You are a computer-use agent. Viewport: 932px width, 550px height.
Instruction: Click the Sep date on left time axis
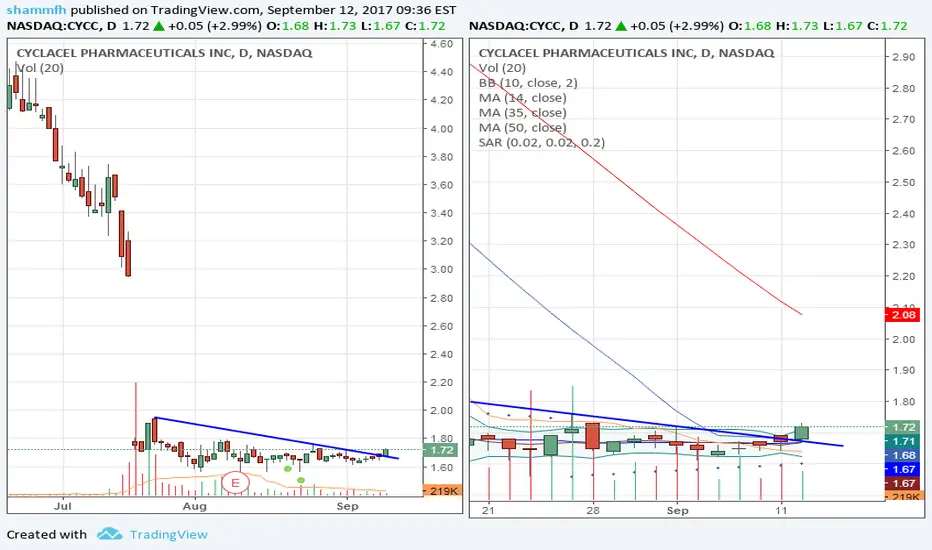[x=348, y=506]
